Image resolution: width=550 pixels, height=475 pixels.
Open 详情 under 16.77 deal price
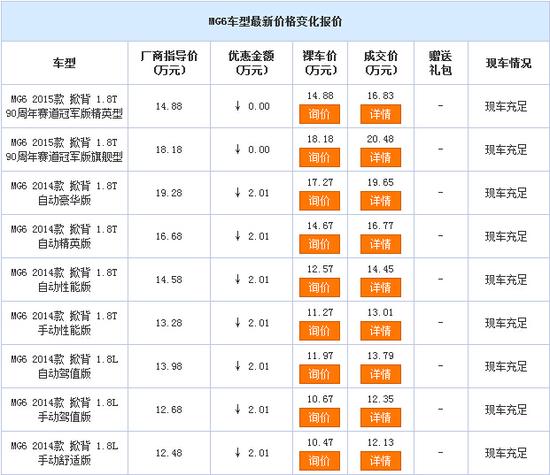[x=380, y=244]
